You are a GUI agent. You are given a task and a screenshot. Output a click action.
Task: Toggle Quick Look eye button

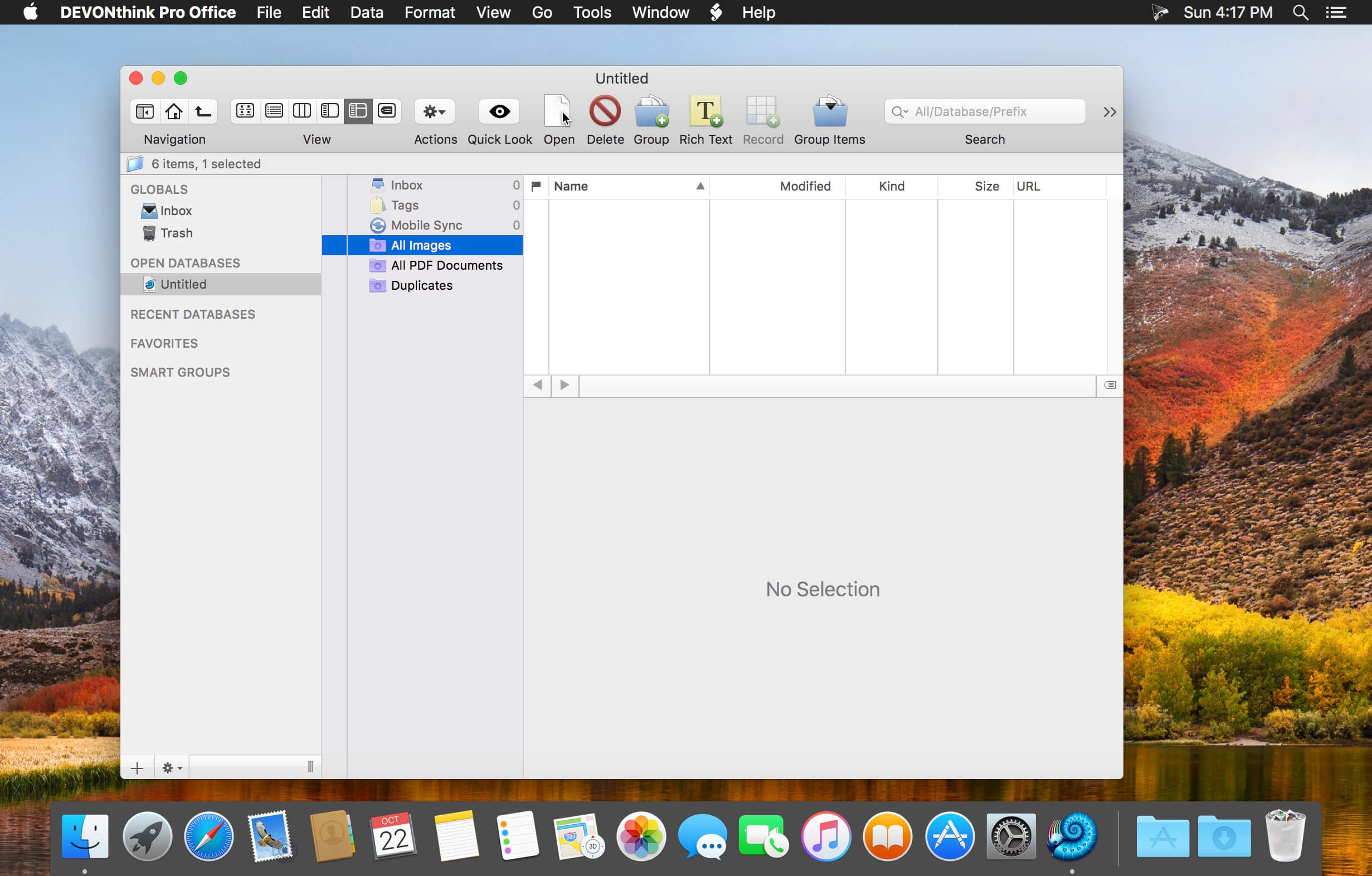499,111
